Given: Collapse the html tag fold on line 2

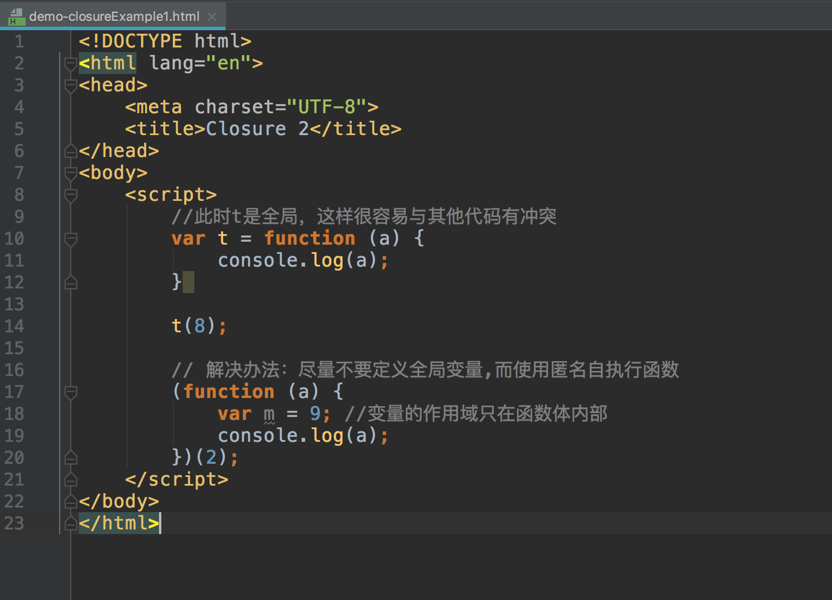Looking at the screenshot, I should [x=71, y=64].
